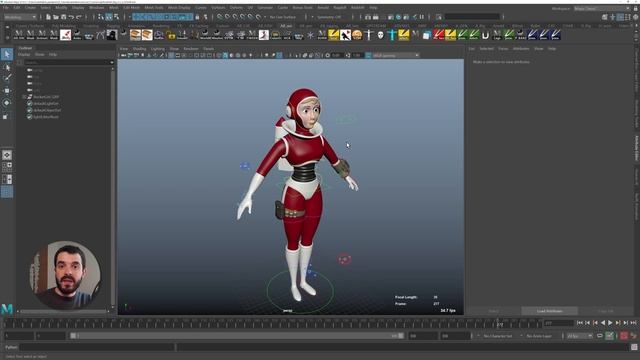Screen dimensions: 640x360
Task: Click the Python command line field
Action: click(x=97, y=347)
